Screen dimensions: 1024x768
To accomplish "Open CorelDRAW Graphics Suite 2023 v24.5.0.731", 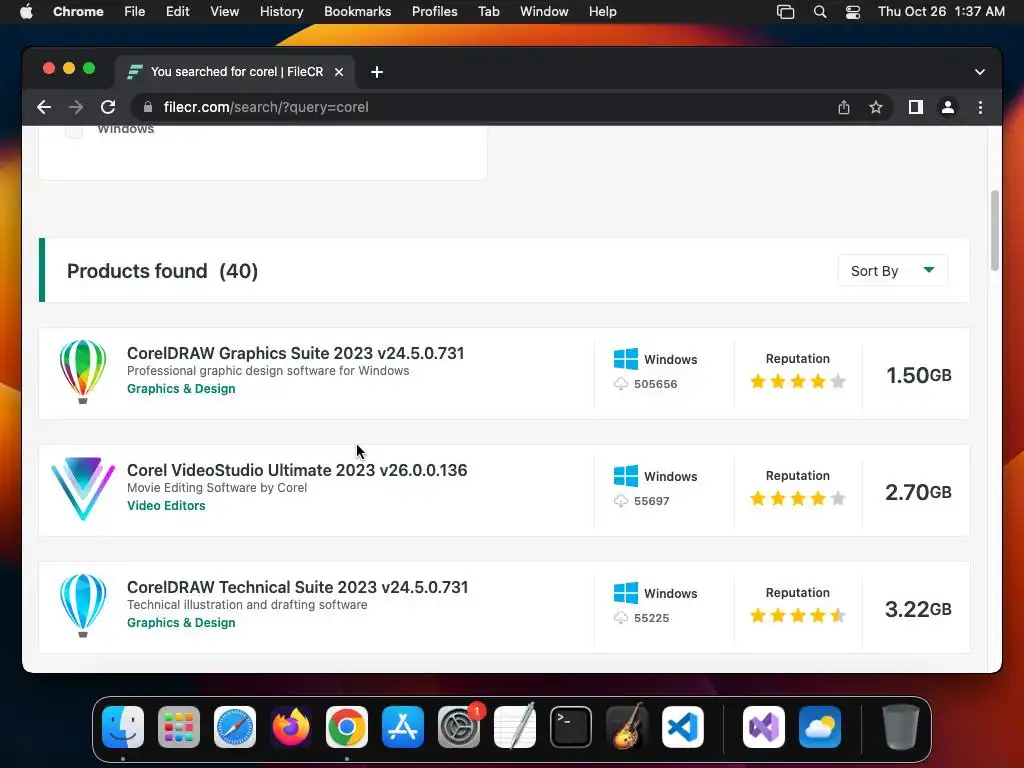I will coord(295,353).
